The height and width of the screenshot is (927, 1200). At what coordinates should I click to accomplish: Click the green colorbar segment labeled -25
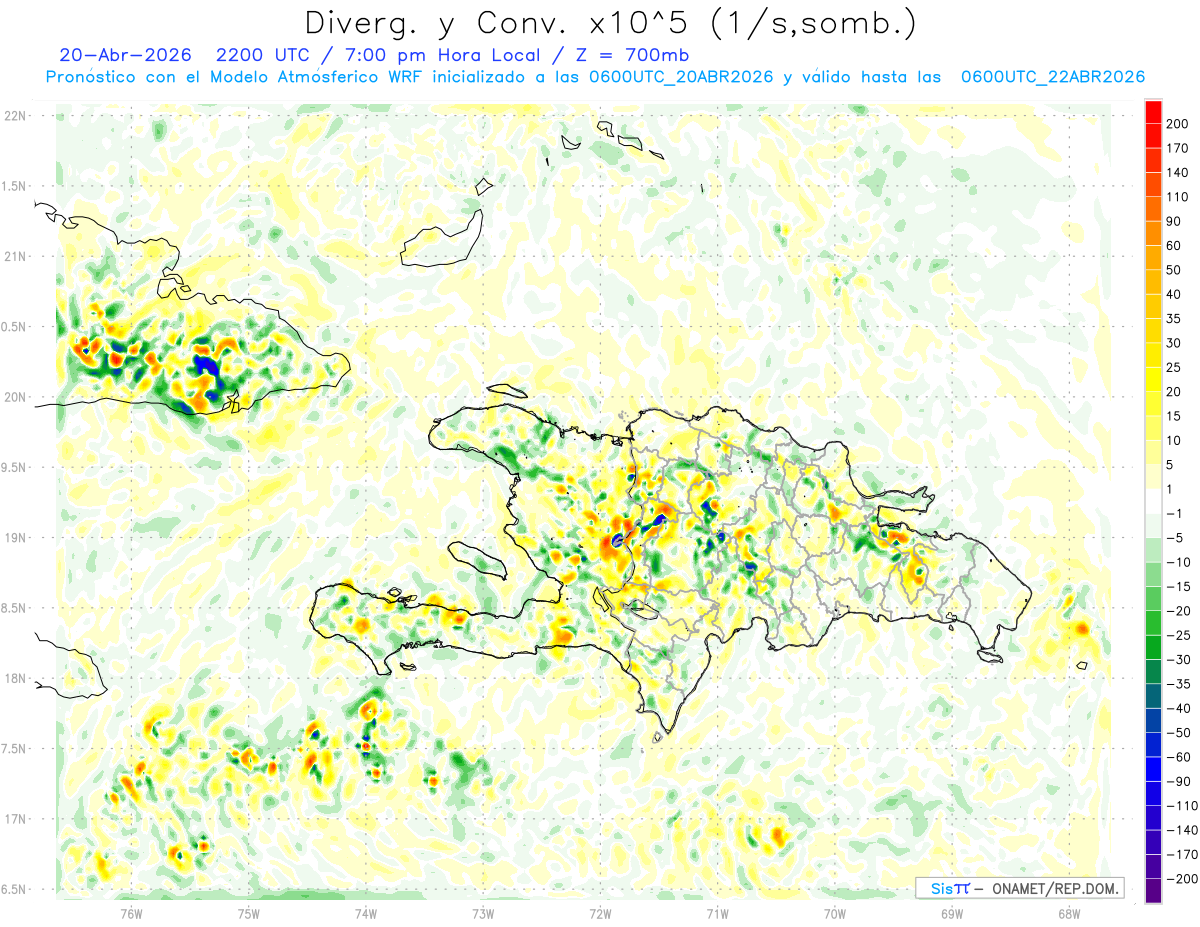[x=1153, y=623]
